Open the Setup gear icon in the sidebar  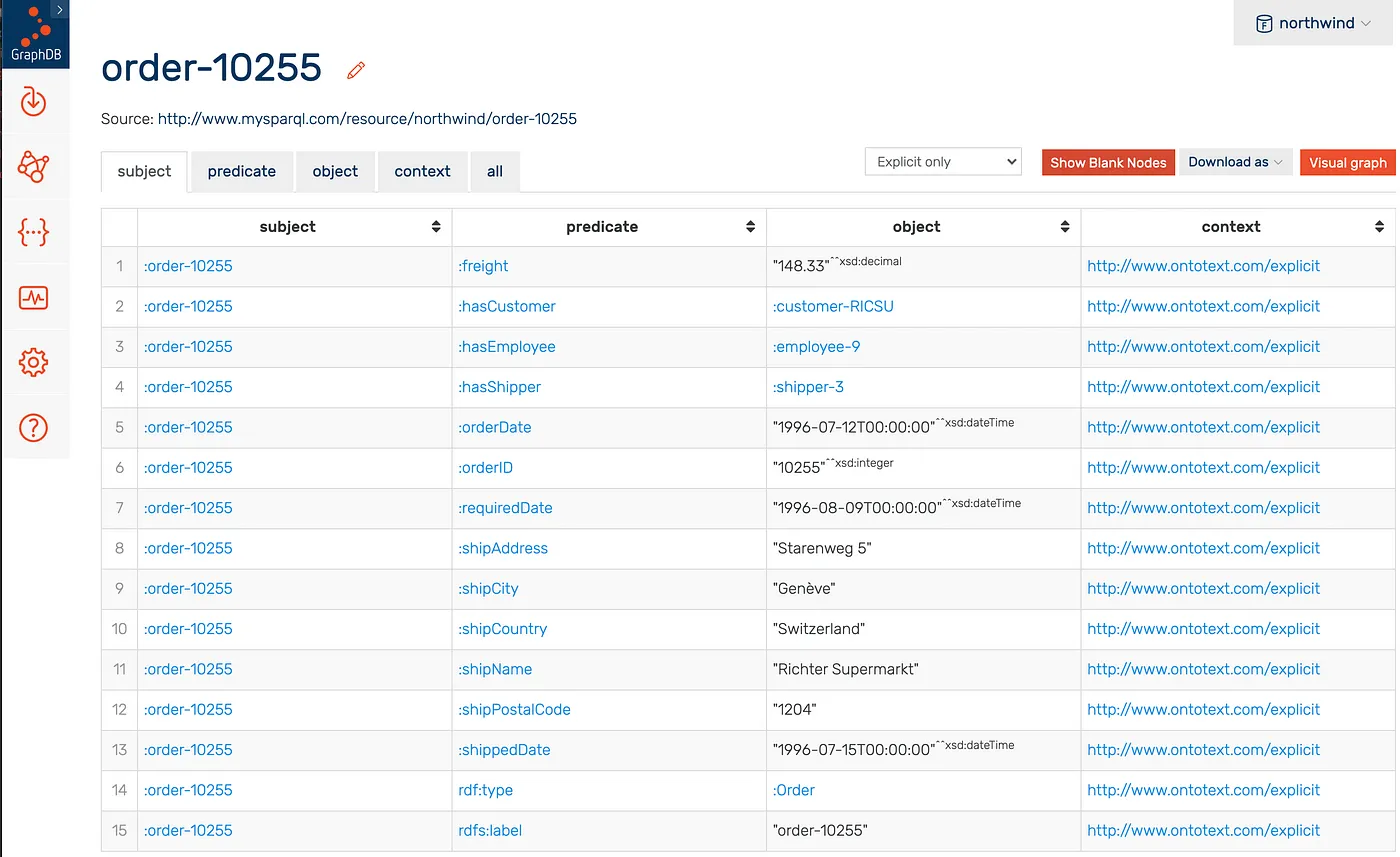pyautogui.click(x=34, y=362)
